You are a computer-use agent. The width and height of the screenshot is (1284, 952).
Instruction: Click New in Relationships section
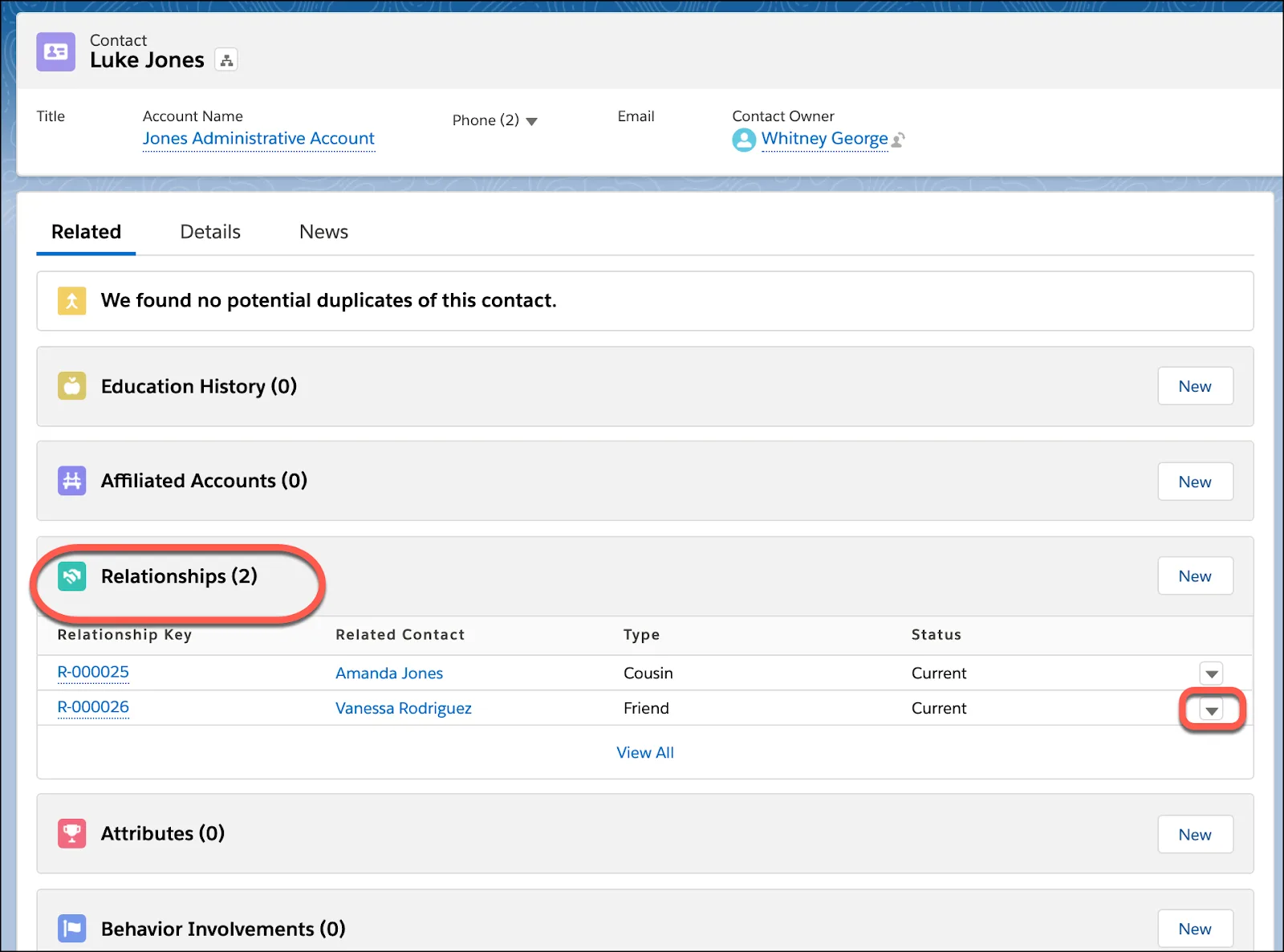tap(1195, 576)
